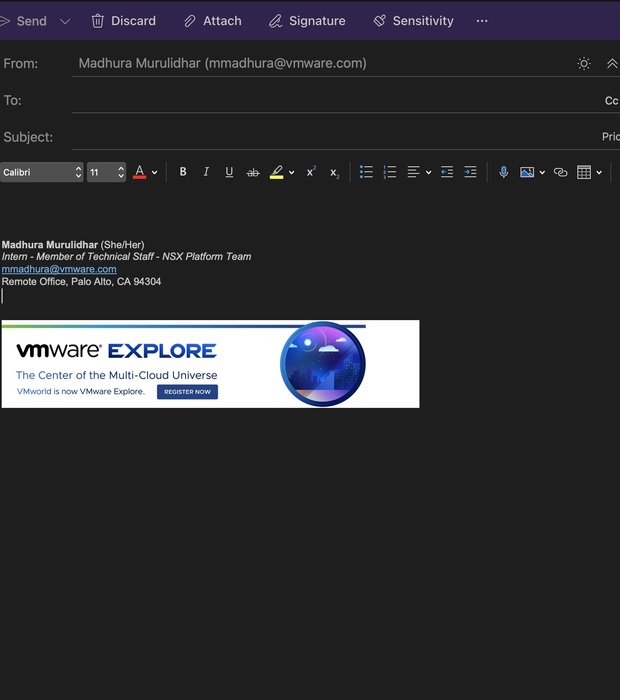The height and width of the screenshot is (700, 620).
Task: Open the more options ellipsis menu
Action: [482, 21]
